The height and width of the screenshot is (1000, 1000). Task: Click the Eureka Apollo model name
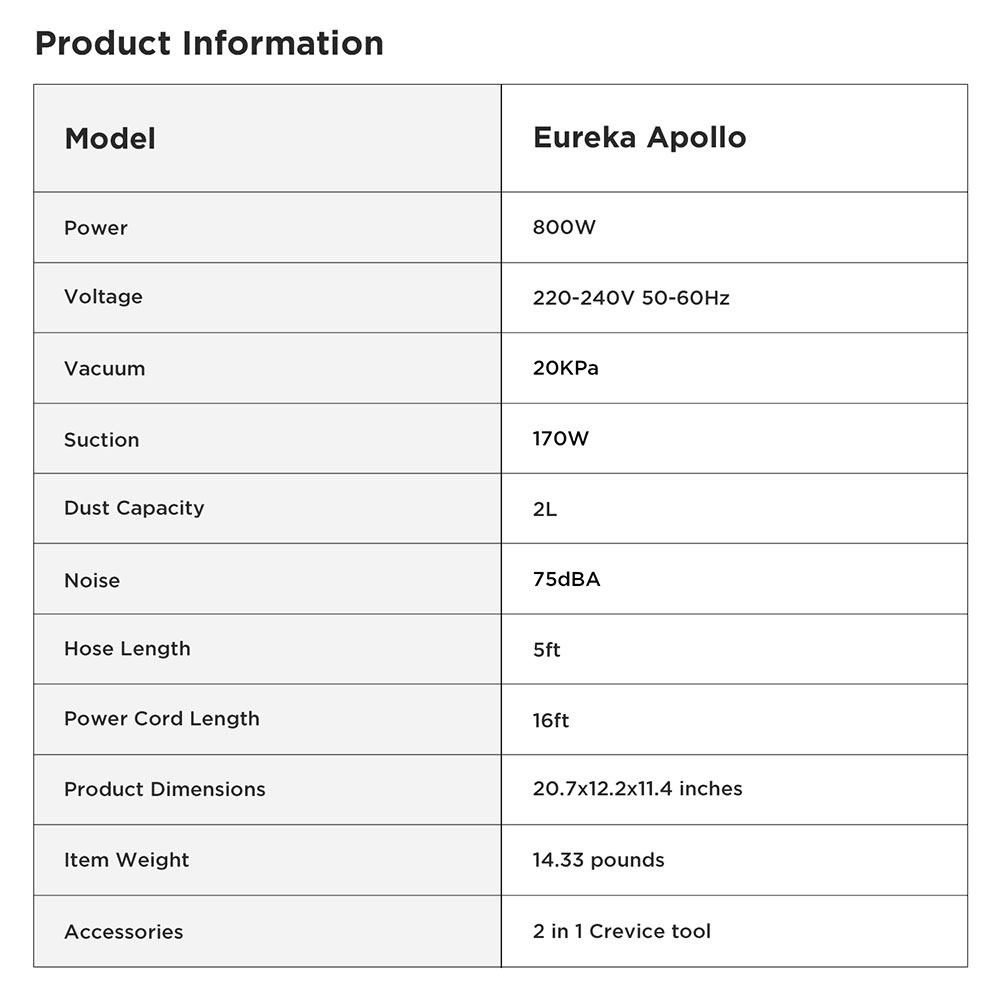pos(640,138)
